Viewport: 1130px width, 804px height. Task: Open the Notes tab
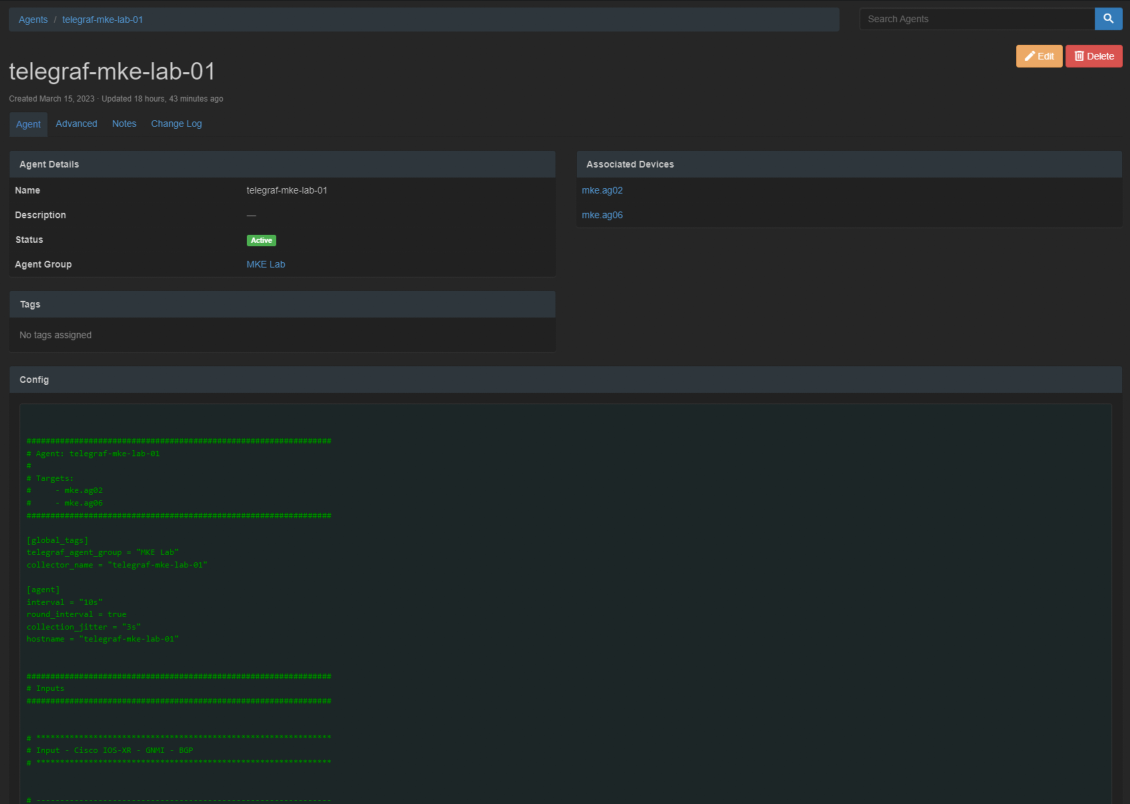pos(124,124)
